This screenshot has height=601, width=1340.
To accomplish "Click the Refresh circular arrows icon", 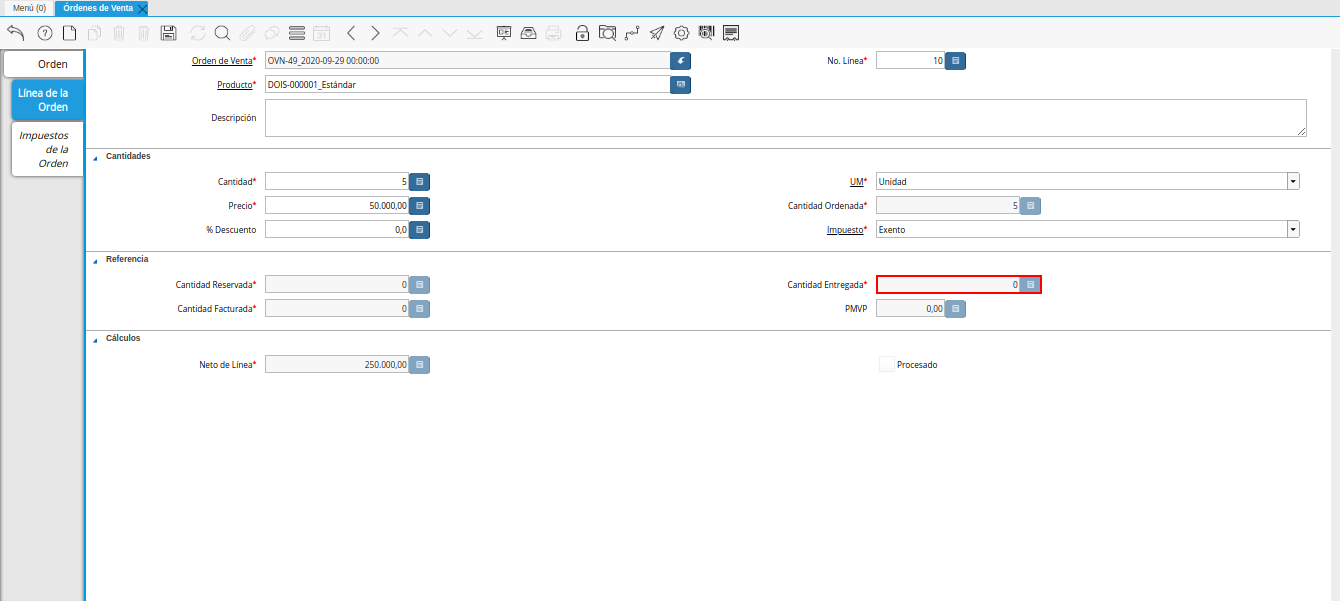I will [x=197, y=33].
